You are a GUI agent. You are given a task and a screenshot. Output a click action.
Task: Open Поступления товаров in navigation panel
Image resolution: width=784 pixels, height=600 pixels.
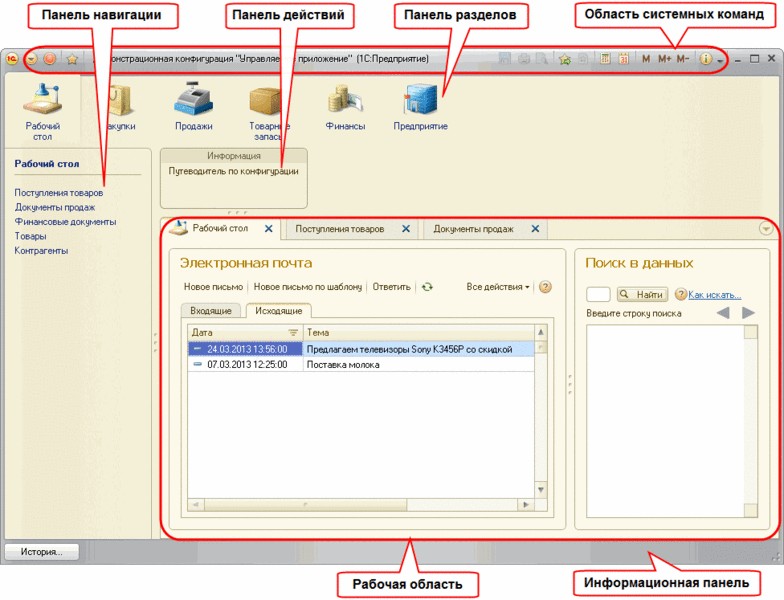point(59,192)
